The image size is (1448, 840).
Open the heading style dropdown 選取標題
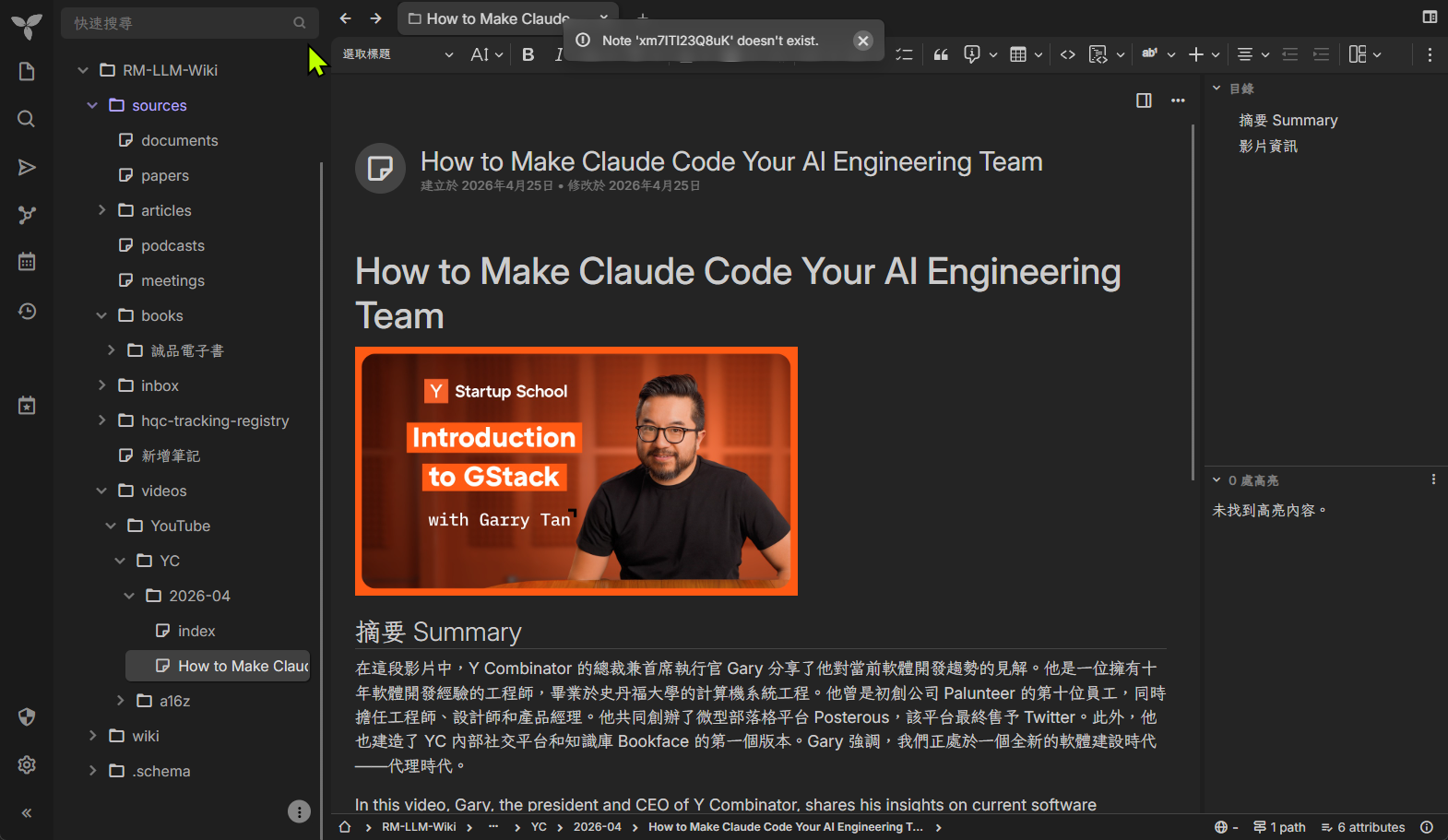coord(398,54)
